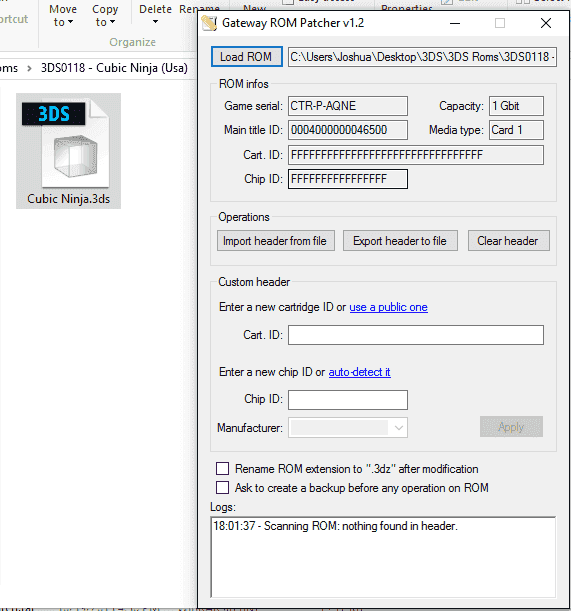
Task: Open the Delete dropdown arrow in ribbon
Action: click(155, 22)
